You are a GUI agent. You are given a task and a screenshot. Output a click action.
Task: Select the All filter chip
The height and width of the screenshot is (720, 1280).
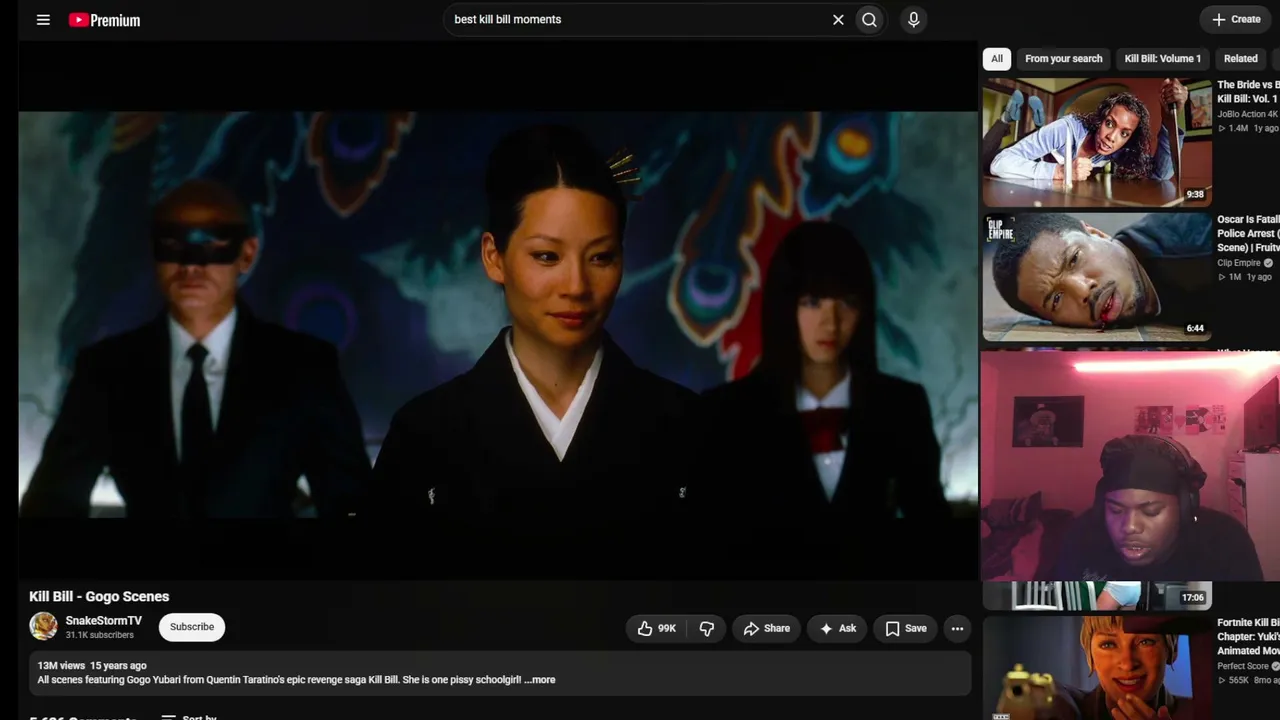pyautogui.click(x=997, y=59)
